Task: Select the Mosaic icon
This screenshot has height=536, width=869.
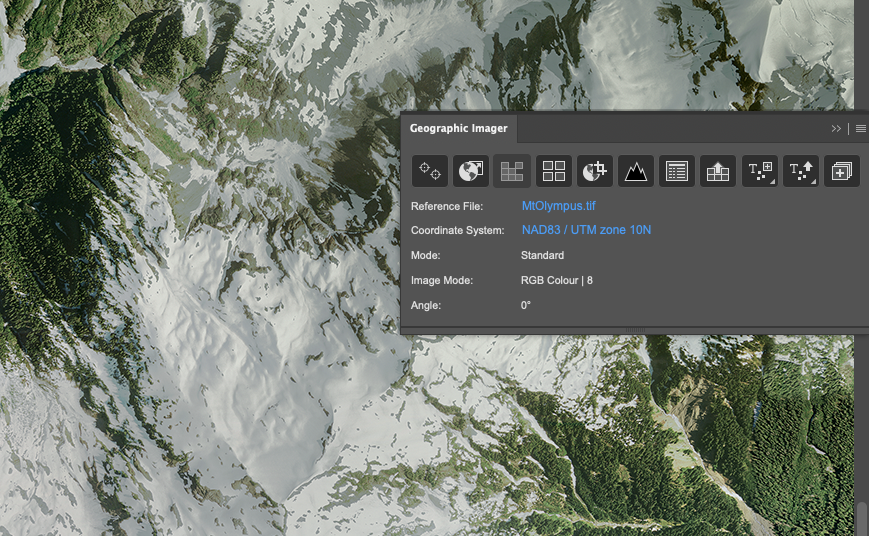Action: click(x=512, y=171)
